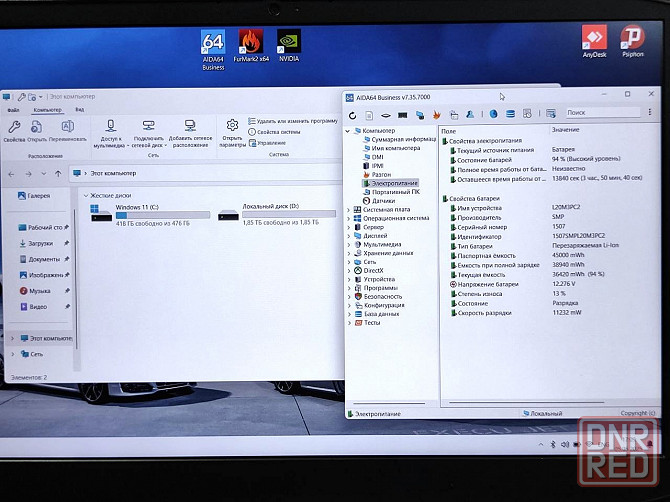Click AIDA64 user profile toolbar icon
Viewport: 670px width, 502px height.
point(470,114)
